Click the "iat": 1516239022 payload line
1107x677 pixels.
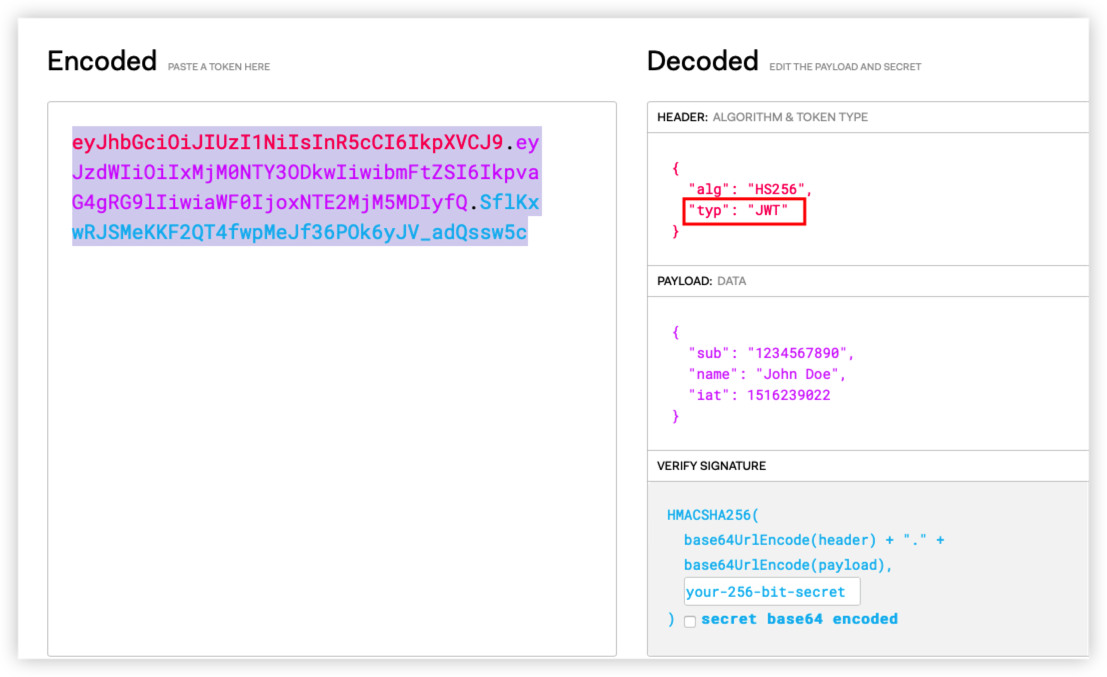click(x=758, y=395)
